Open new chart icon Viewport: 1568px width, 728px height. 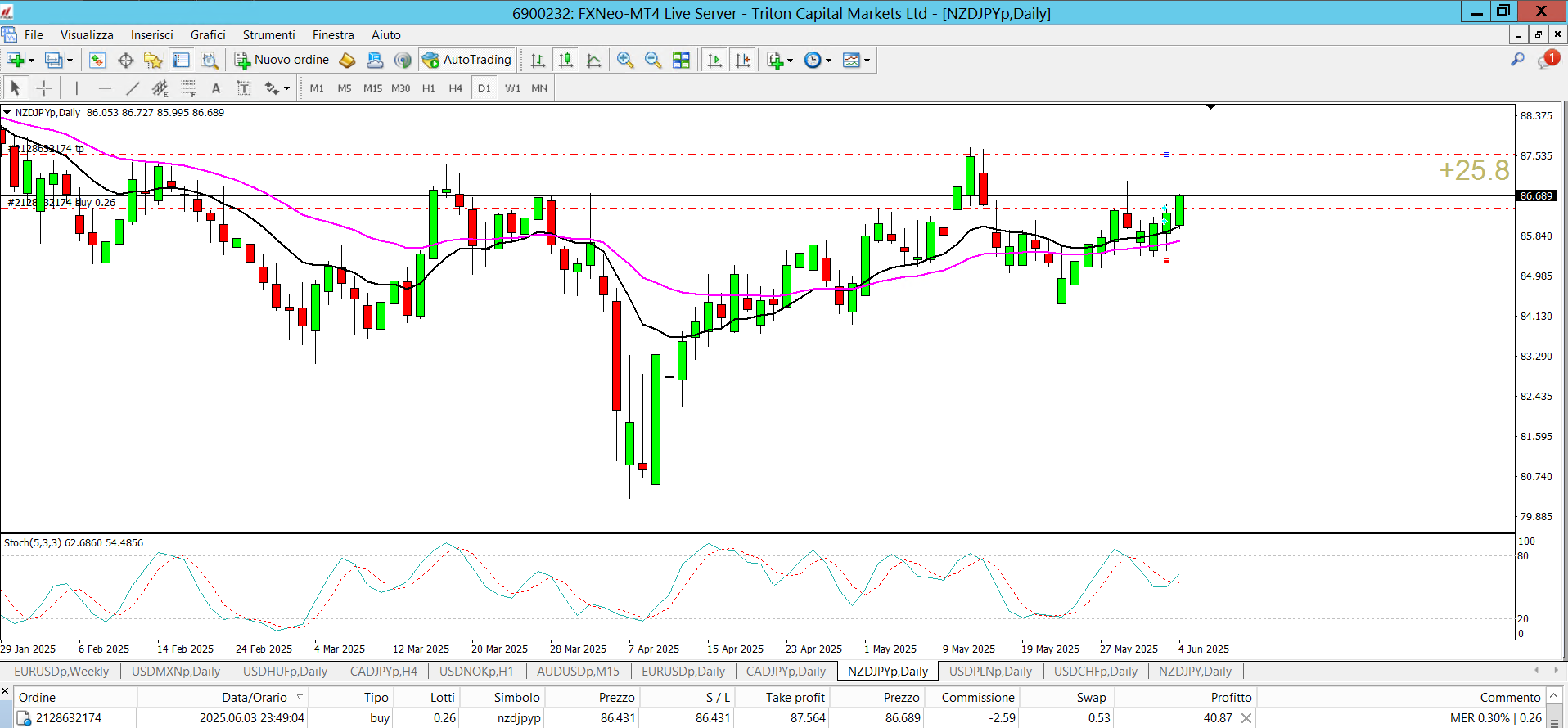[x=14, y=60]
